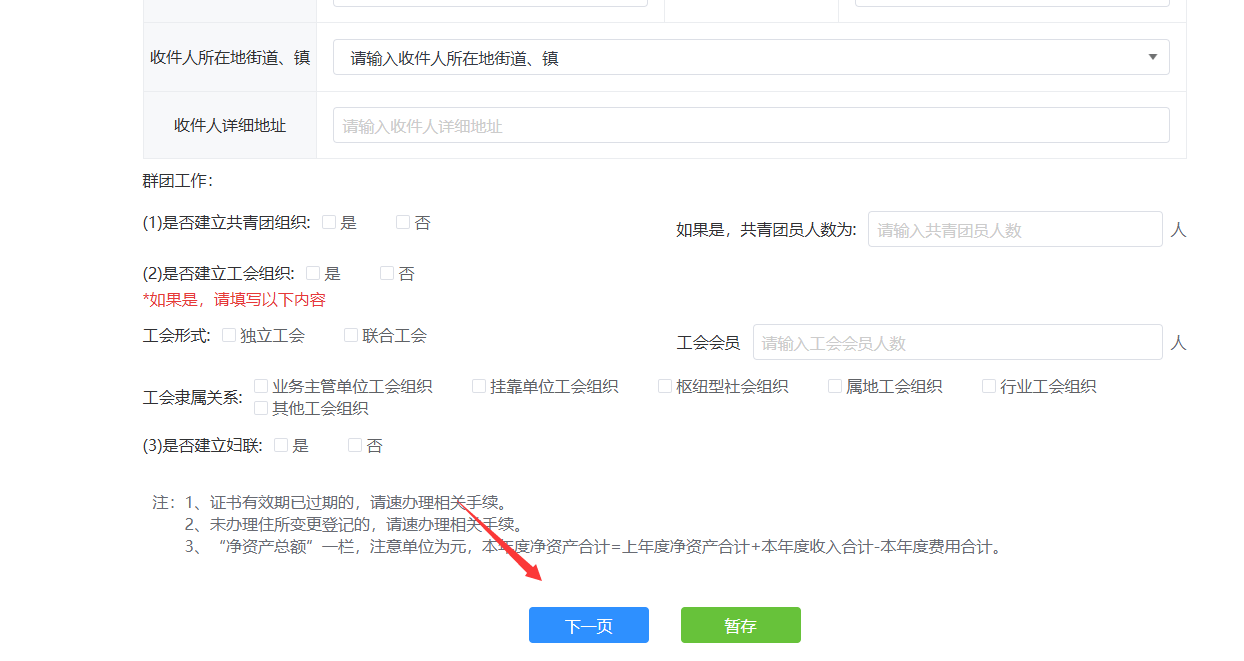Select the 独立工会 checkbox
Screen dimensions: 1244x661
229,336
